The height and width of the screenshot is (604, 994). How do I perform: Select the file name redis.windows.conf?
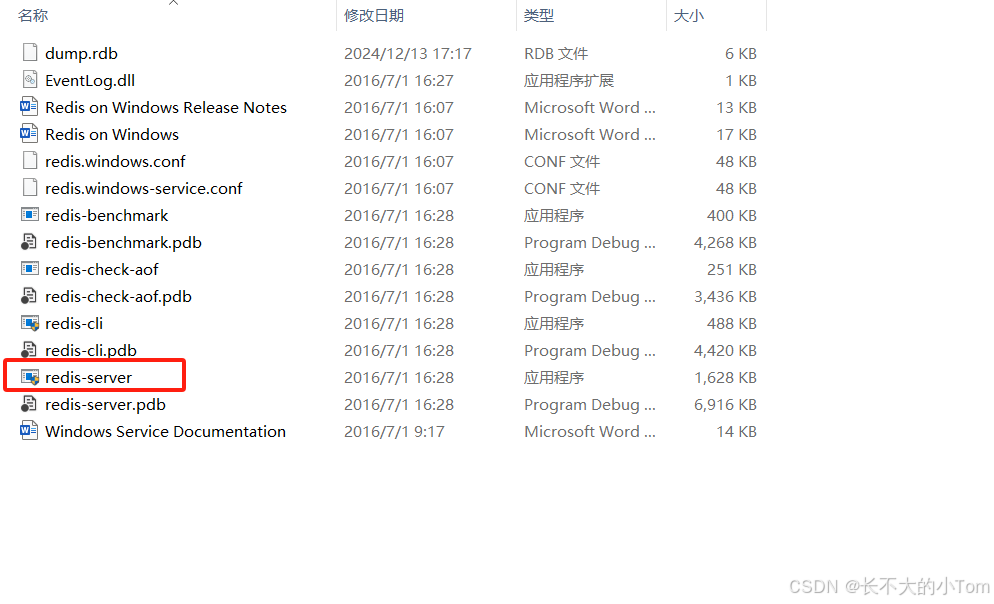[115, 161]
